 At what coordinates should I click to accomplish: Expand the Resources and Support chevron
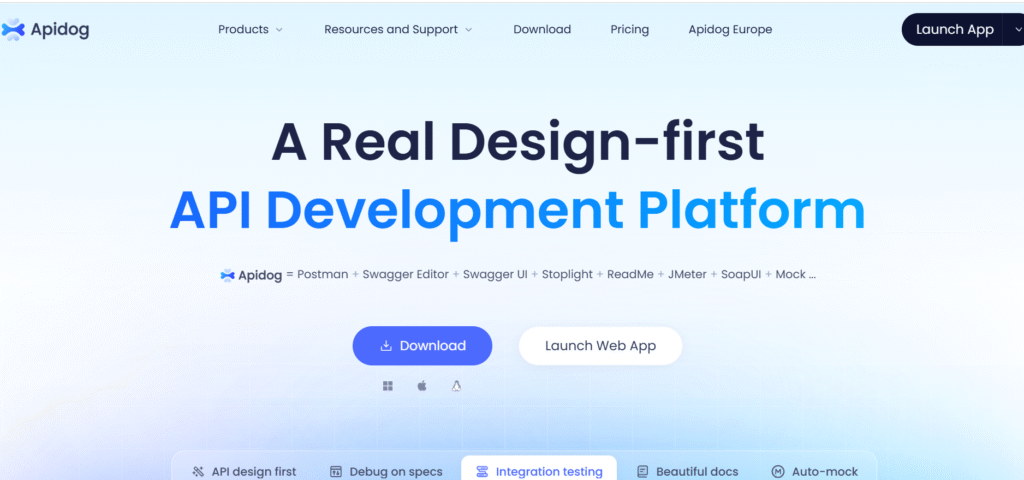(468, 30)
